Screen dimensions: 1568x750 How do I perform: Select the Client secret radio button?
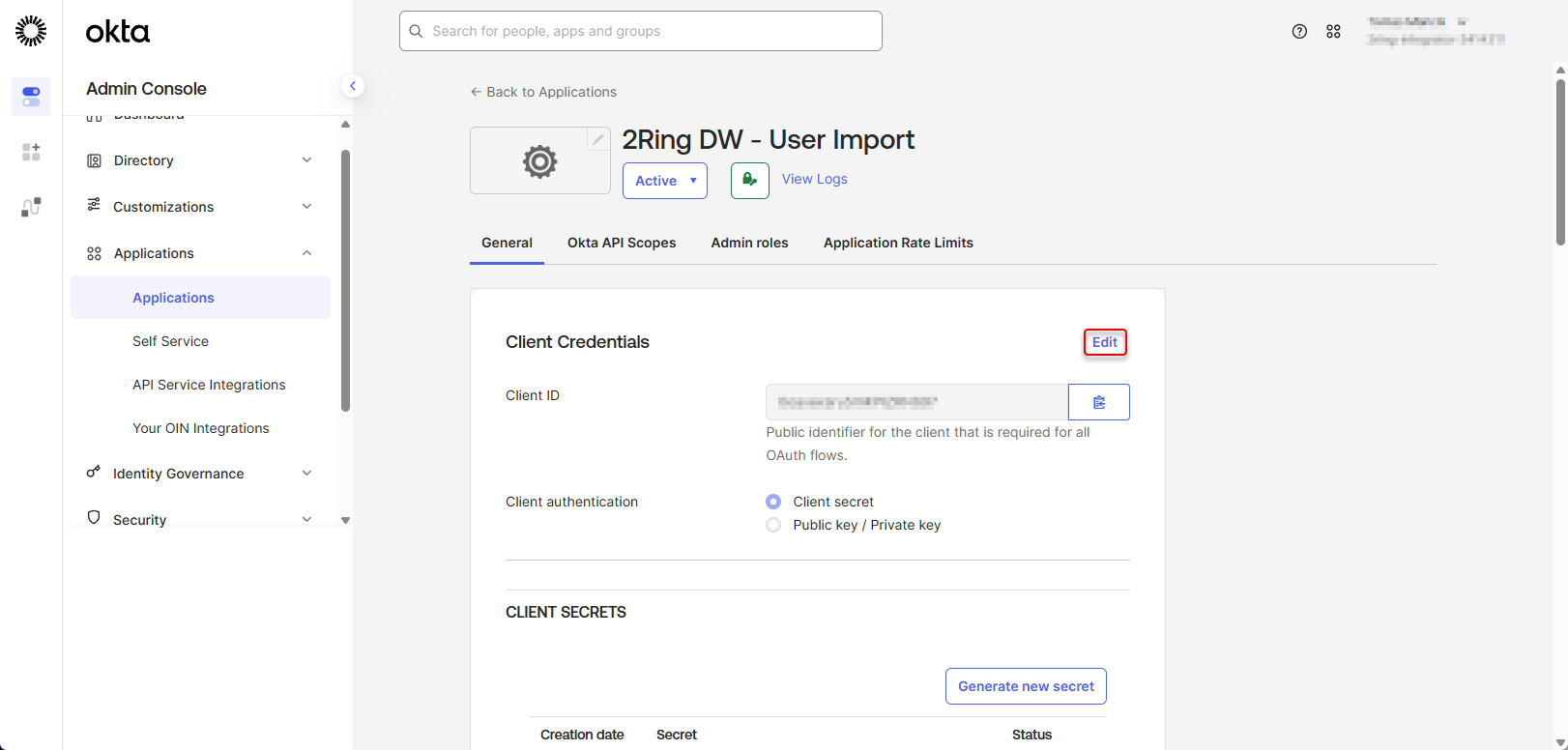pos(773,502)
